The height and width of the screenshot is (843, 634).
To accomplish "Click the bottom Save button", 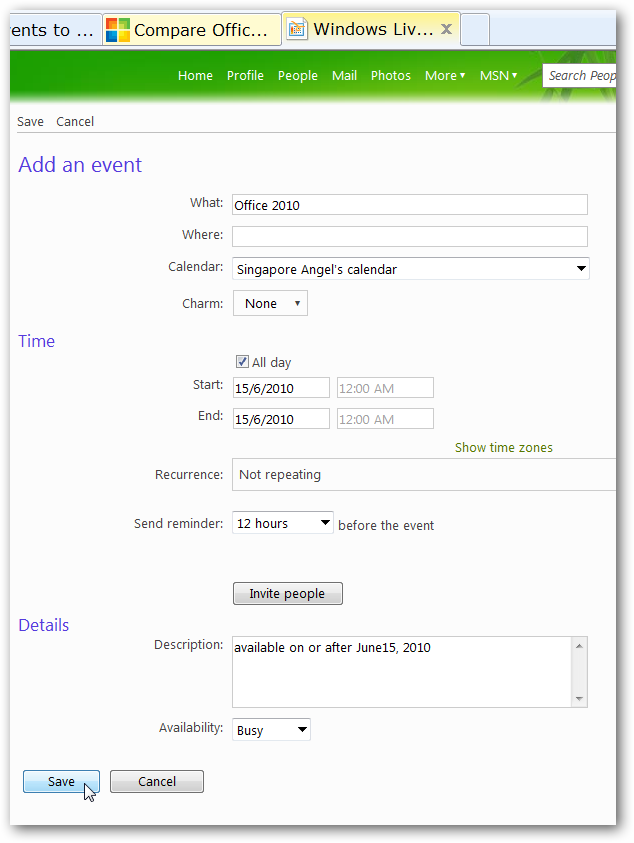I will (61, 782).
